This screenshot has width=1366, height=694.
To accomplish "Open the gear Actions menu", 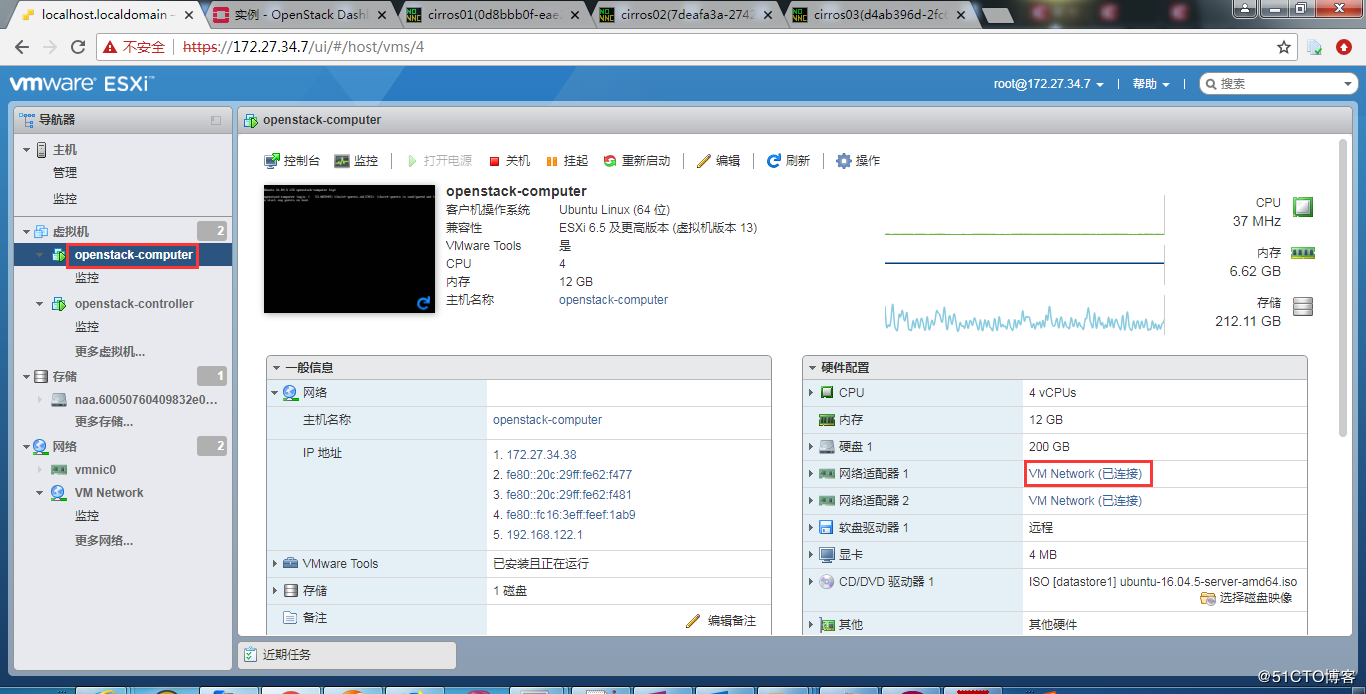I will coord(858,161).
